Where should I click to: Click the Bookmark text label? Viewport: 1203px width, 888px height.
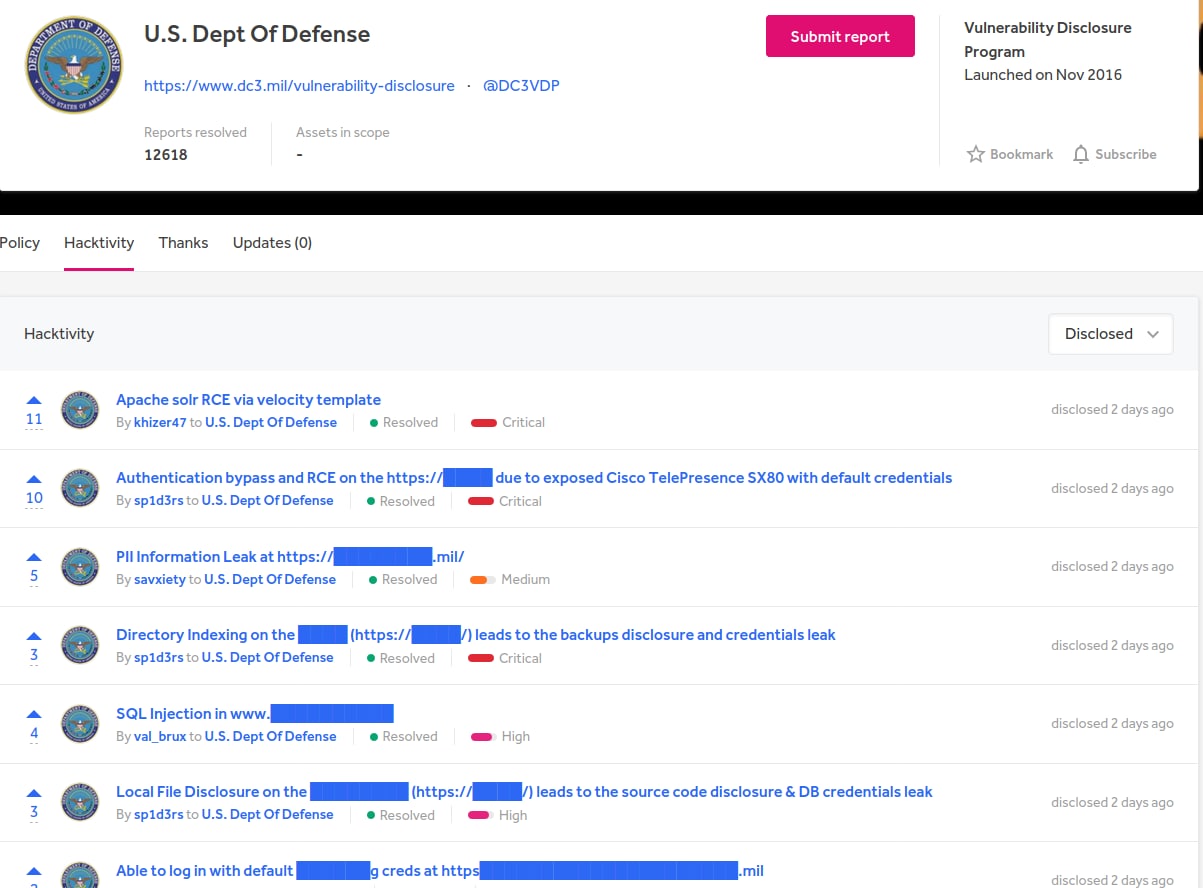click(x=1021, y=155)
